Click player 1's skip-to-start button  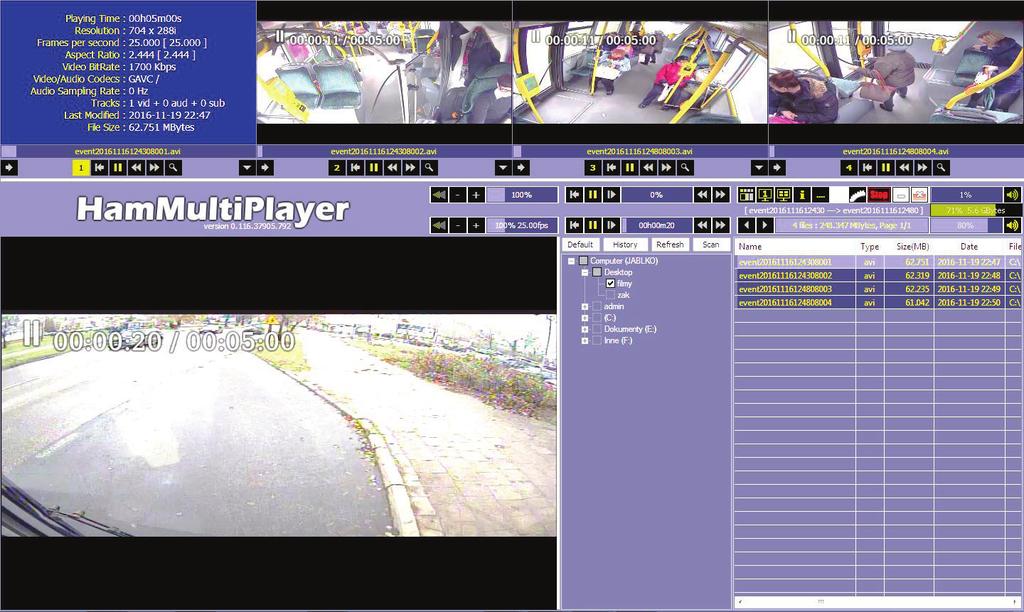click(x=99, y=168)
